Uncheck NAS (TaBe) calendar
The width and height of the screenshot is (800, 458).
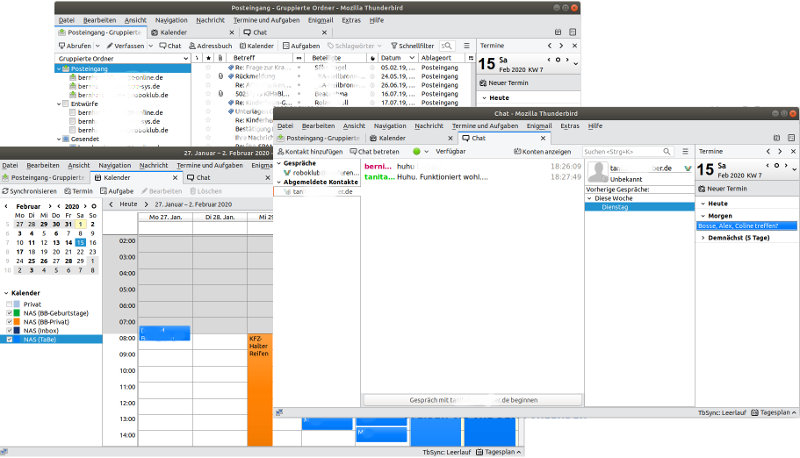9,339
